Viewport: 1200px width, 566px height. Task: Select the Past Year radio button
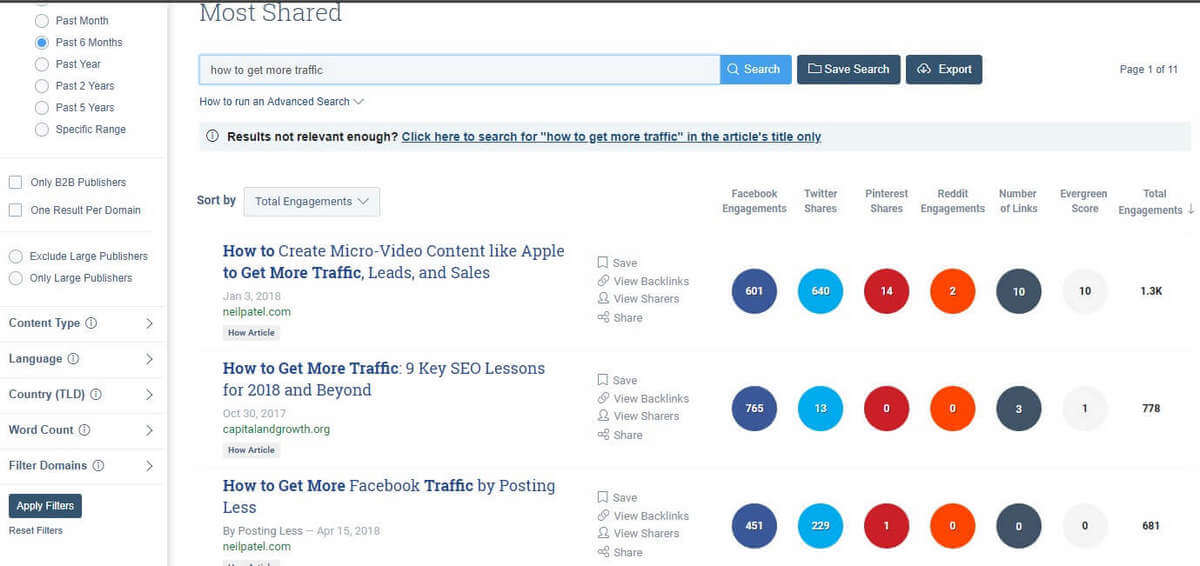42,64
